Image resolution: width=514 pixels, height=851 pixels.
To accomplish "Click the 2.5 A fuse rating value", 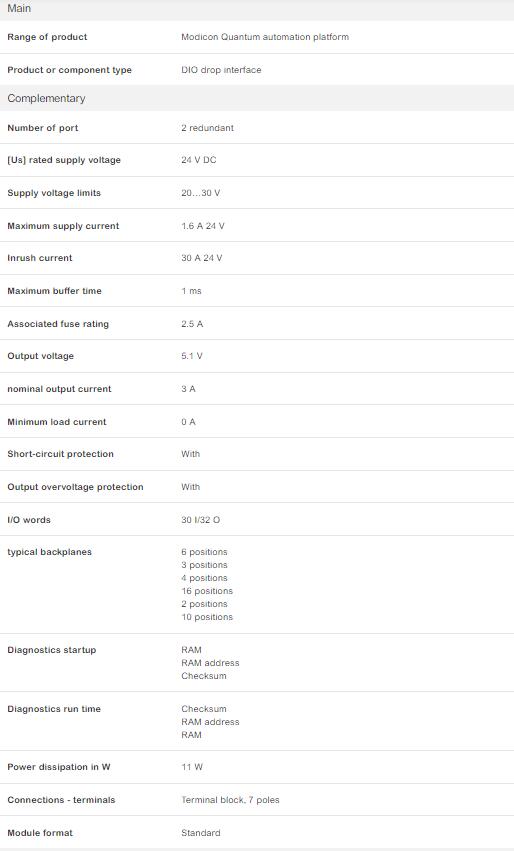I will coord(192,324).
